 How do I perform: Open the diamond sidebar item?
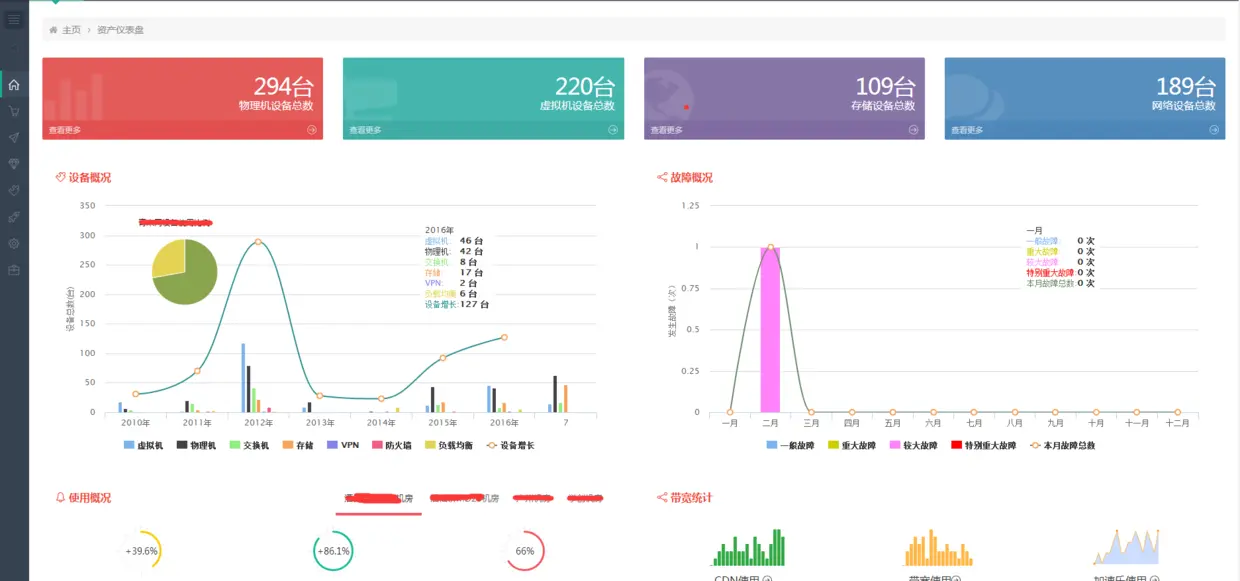click(14, 163)
